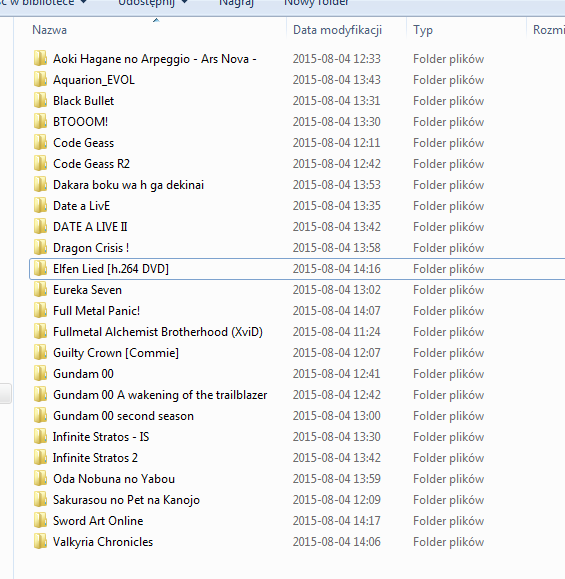Click the Infinite Stratos 2 folder icon

click(x=40, y=458)
